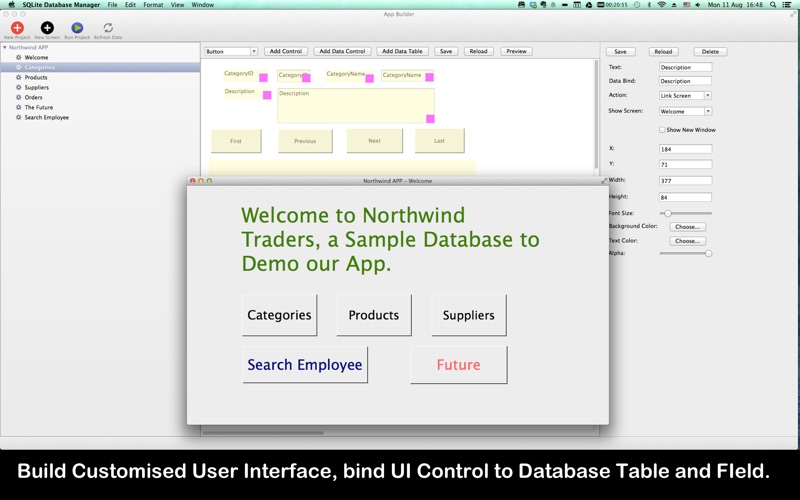Click the volume icon in menu bar
Screen dimensions: 800x500
click(697, 5)
